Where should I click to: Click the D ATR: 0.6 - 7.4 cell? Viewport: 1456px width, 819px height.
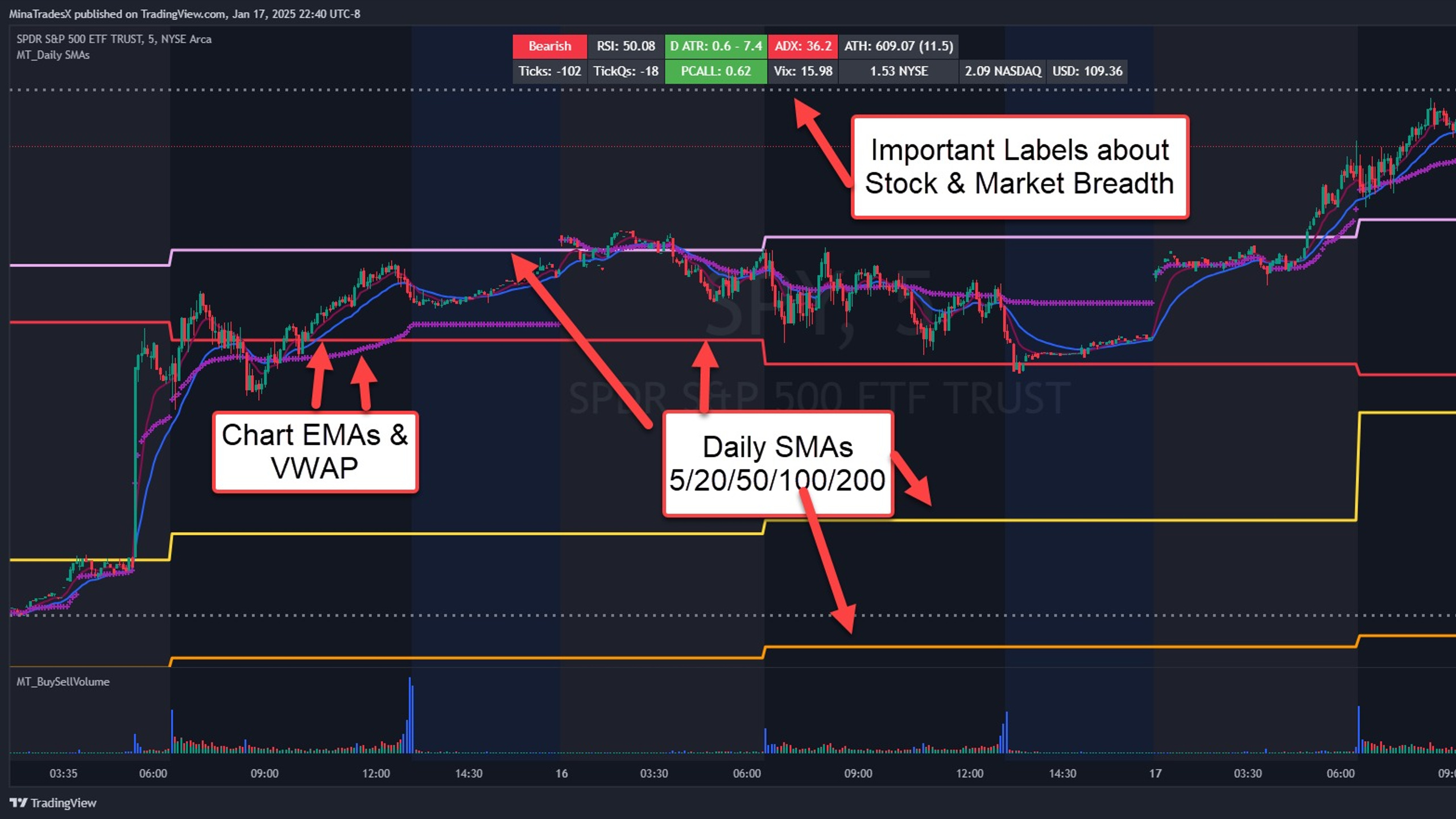[x=715, y=46]
